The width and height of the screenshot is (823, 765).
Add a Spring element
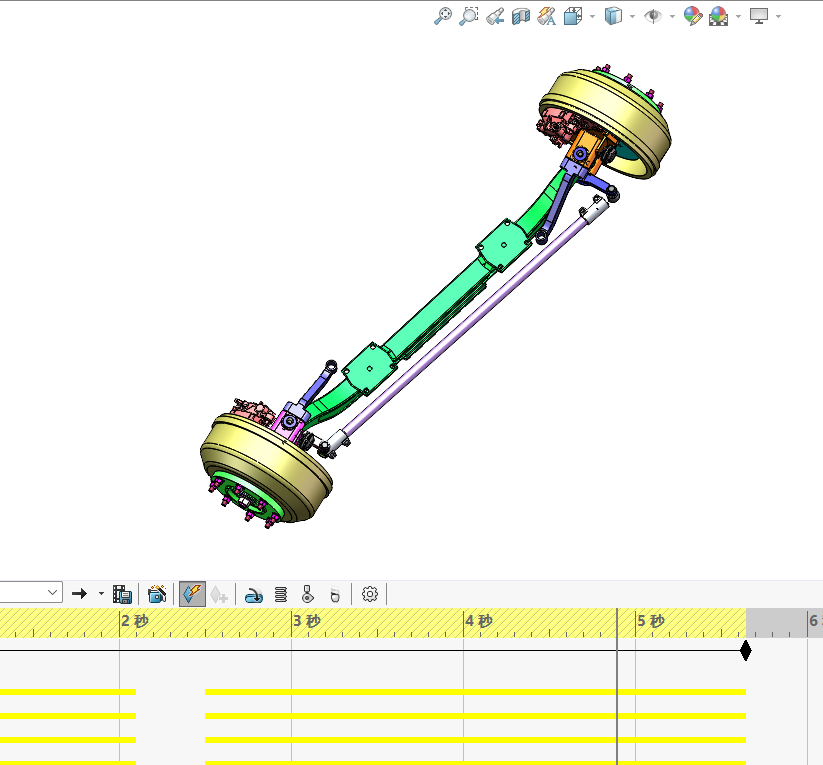(281, 594)
